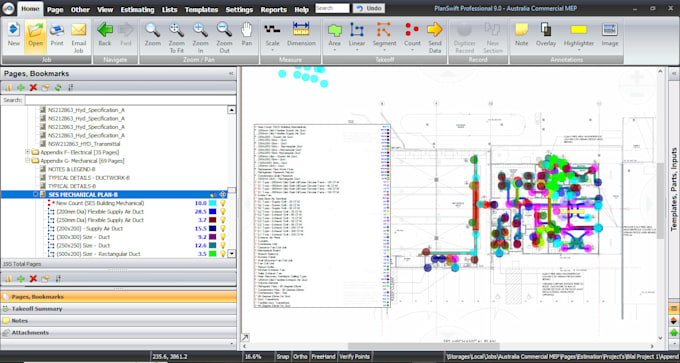Screen dimensions: 680x363
Task: Open the Page ribbon tab
Action: pos(55,10)
